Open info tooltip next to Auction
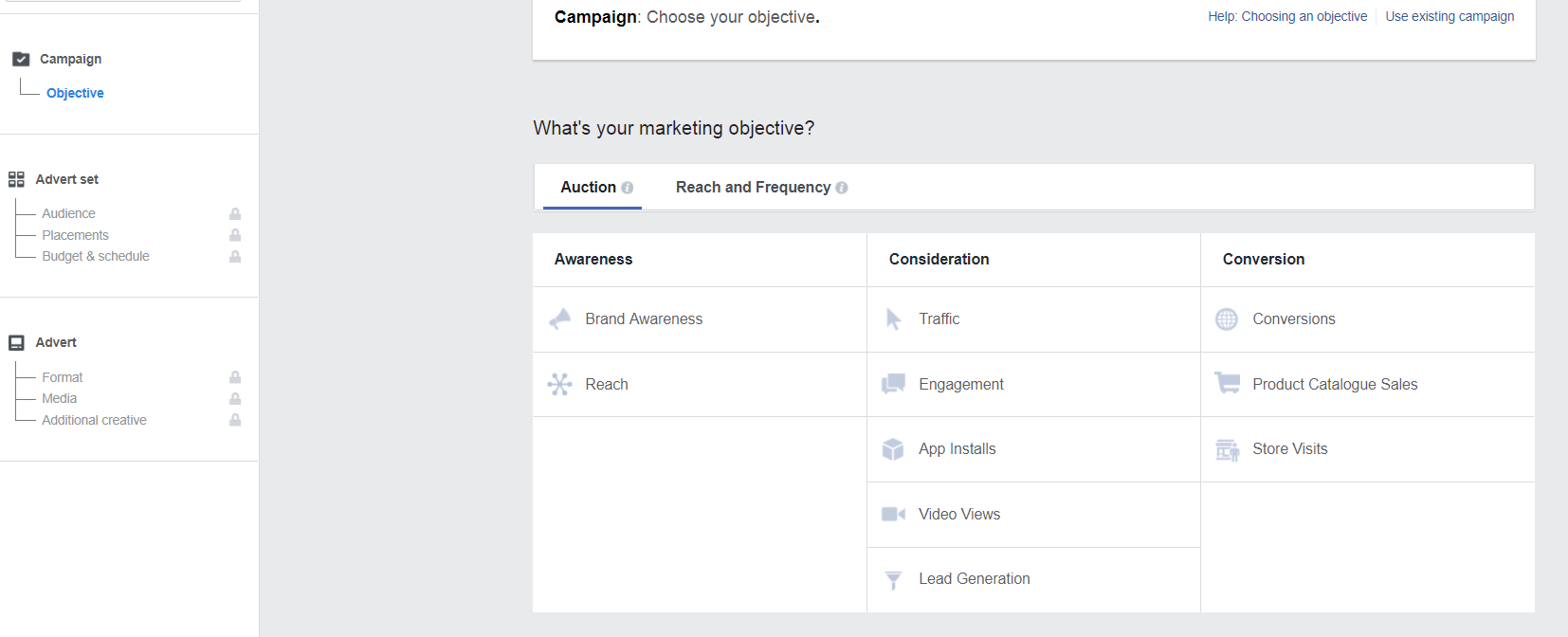1568x637 pixels. 628,188
